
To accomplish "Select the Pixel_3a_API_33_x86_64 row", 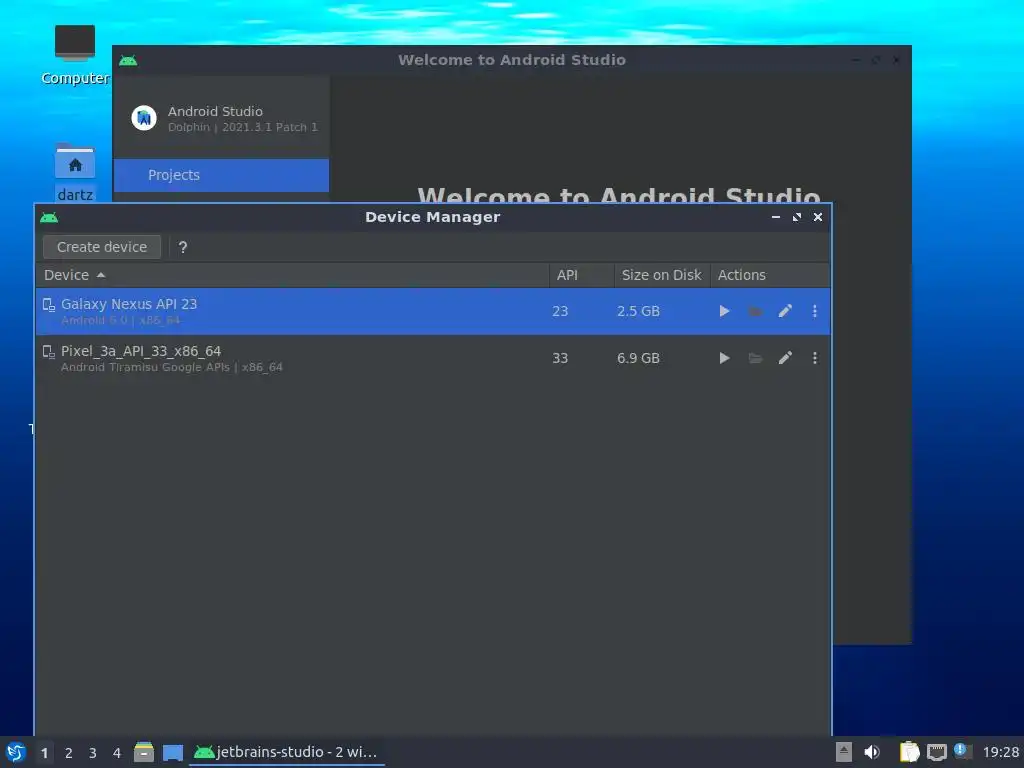I will pyautogui.click(x=433, y=358).
